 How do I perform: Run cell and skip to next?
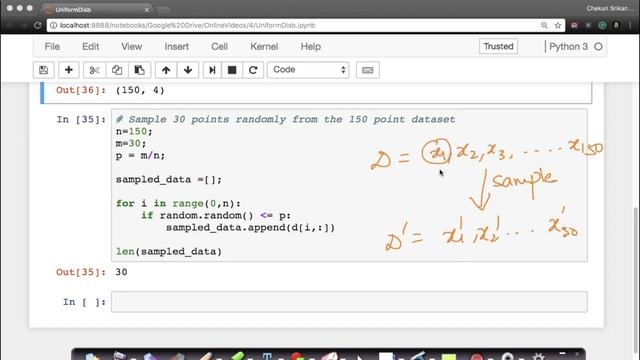[212, 70]
